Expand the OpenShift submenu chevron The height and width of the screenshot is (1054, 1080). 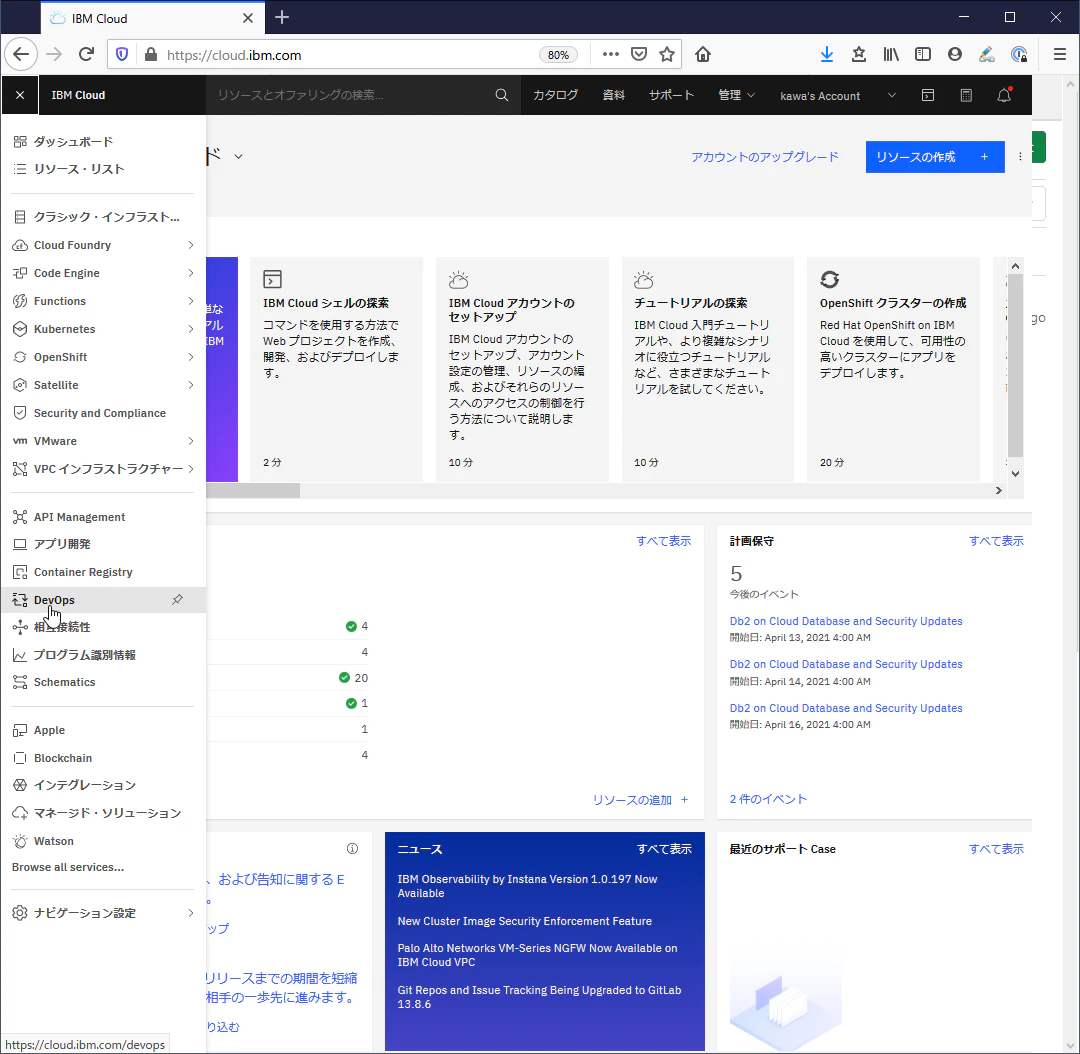191,357
